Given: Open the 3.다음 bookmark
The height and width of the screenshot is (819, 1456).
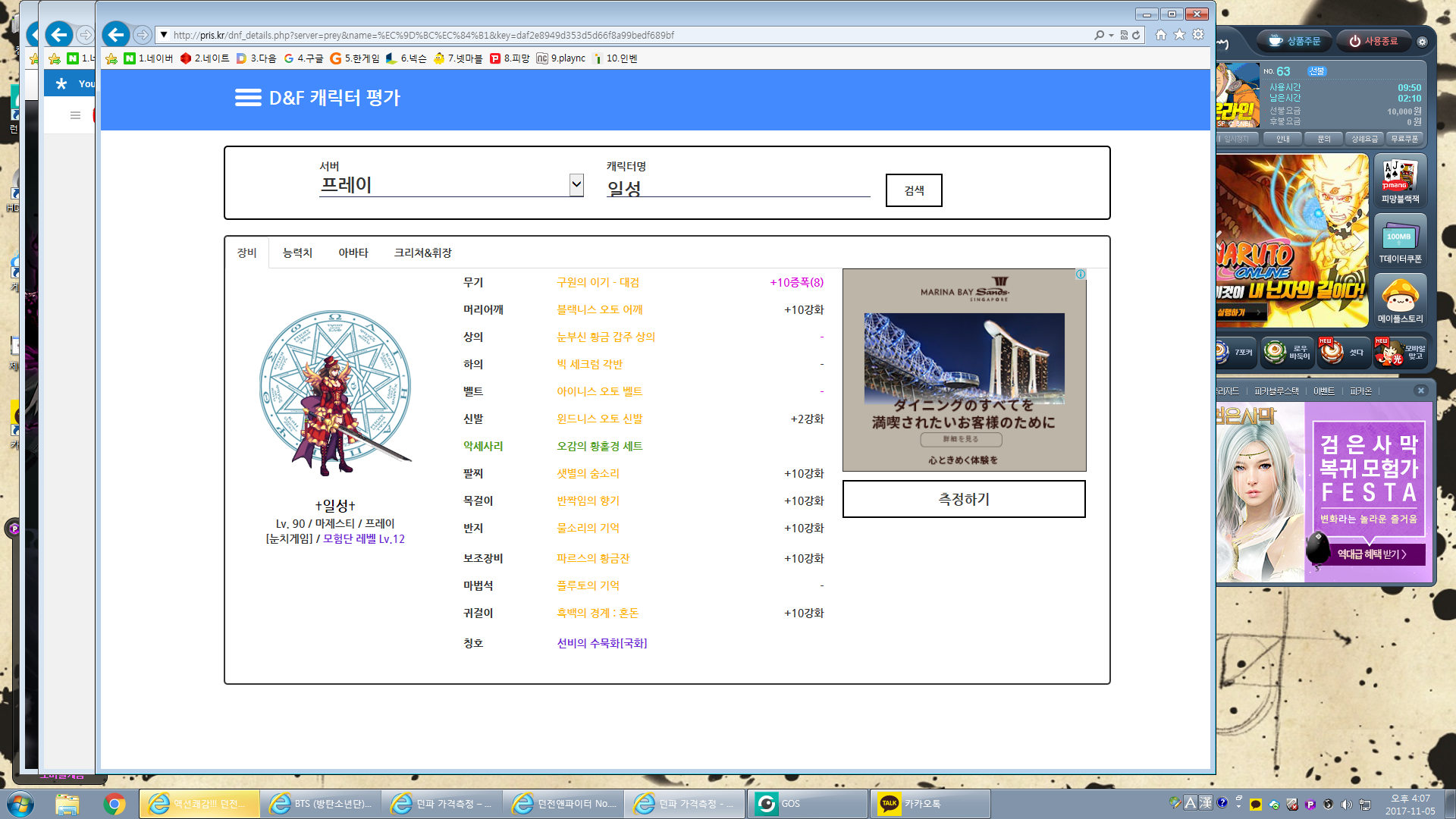Looking at the screenshot, I should [256, 58].
